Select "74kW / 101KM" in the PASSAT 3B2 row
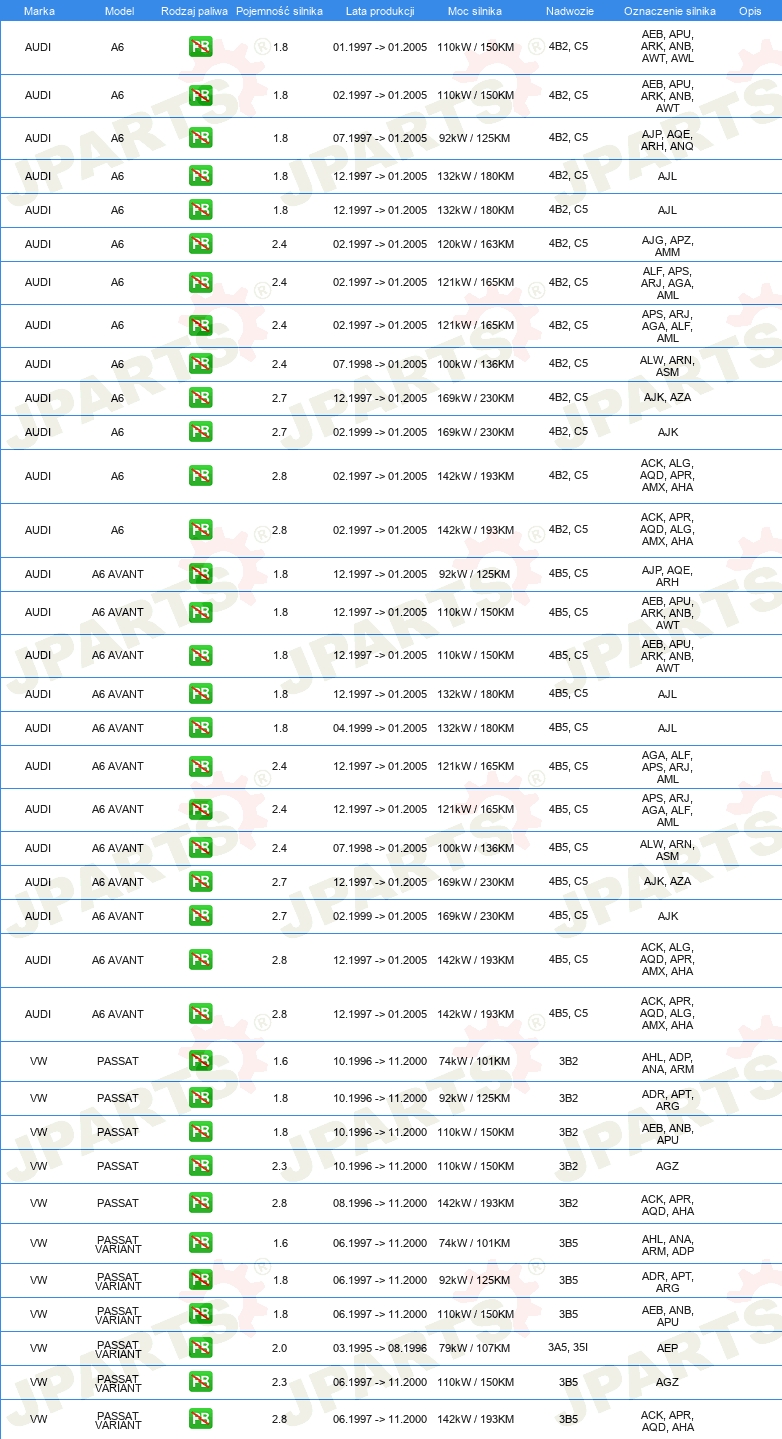Screen dimensions: 782x1439 click(x=475, y=1061)
